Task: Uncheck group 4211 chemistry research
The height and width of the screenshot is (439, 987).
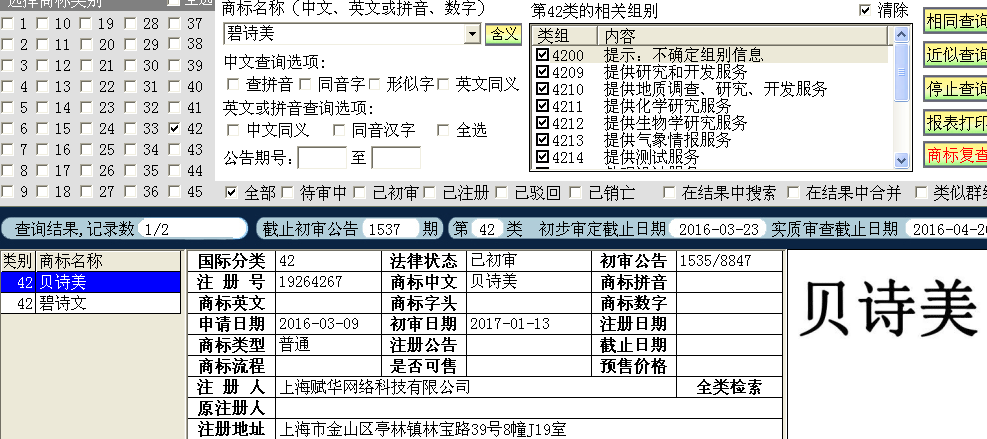Action: [x=543, y=106]
